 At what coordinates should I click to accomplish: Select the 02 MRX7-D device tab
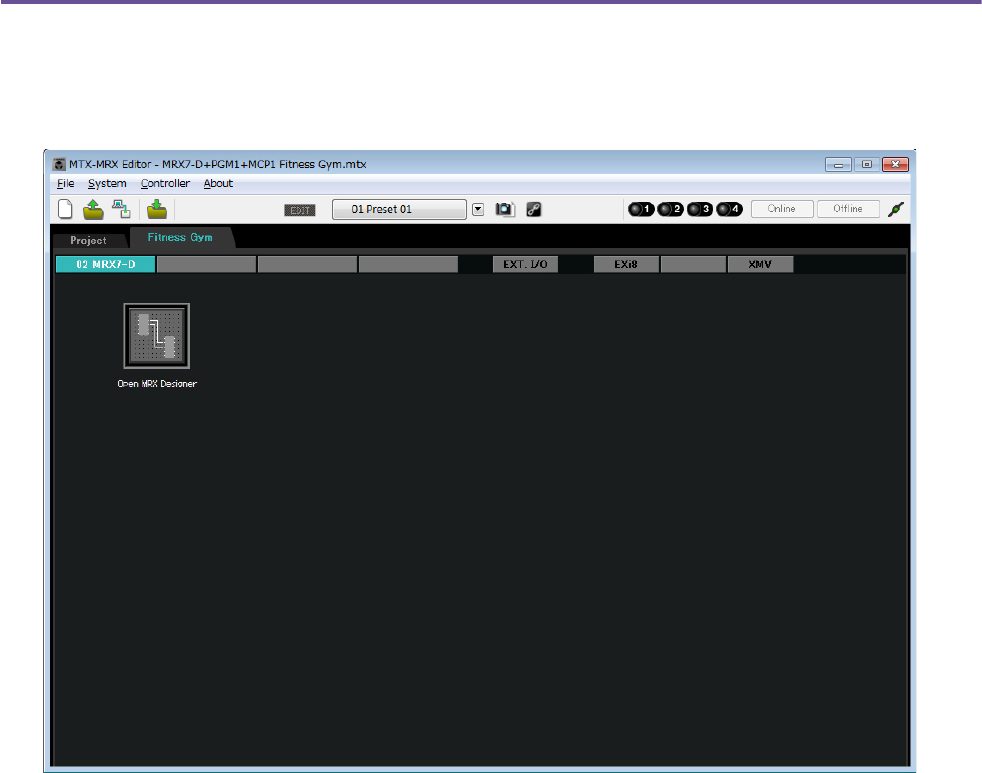pos(106,264)
